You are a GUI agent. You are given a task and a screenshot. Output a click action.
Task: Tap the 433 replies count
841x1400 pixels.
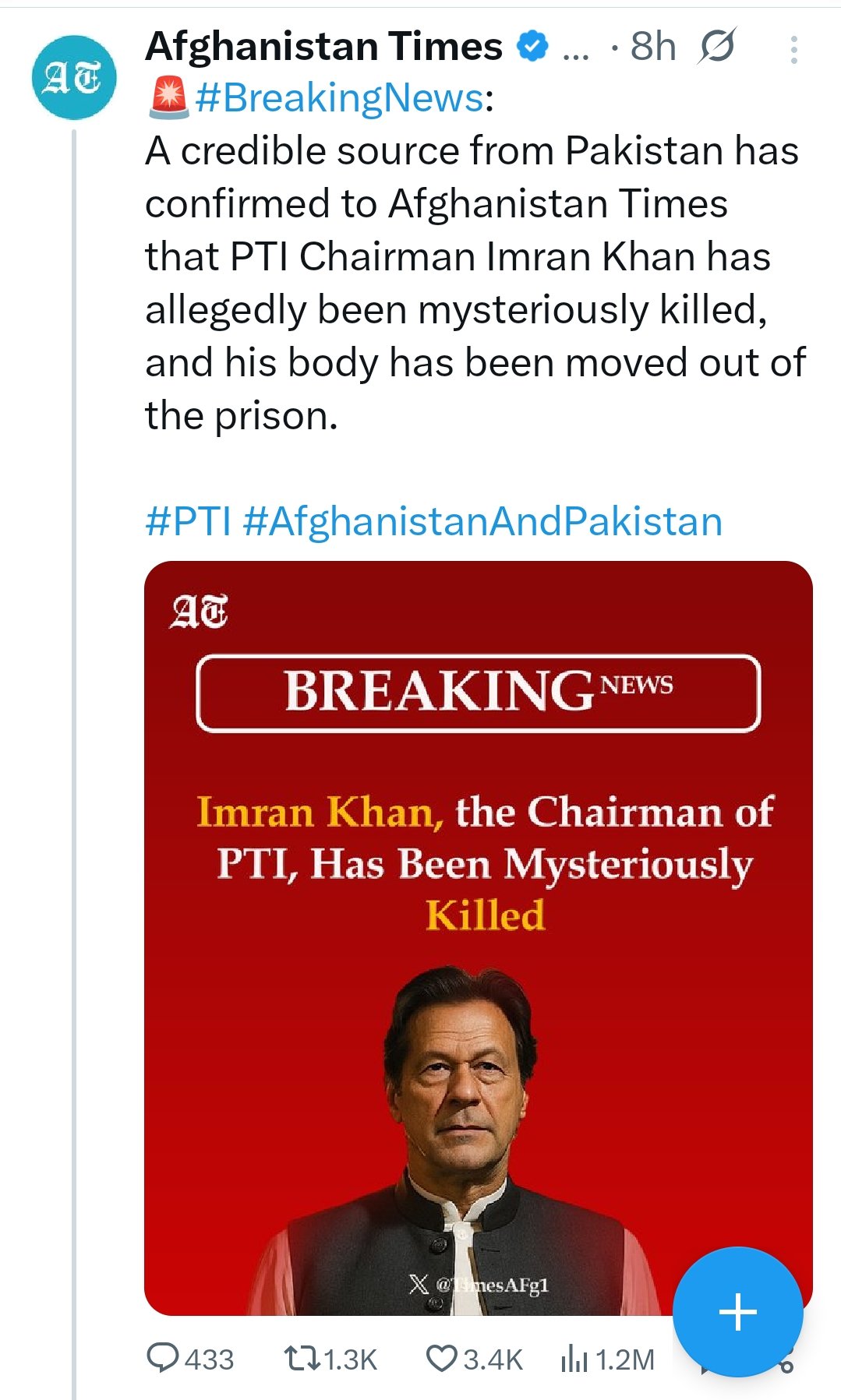click(209, 1359)
